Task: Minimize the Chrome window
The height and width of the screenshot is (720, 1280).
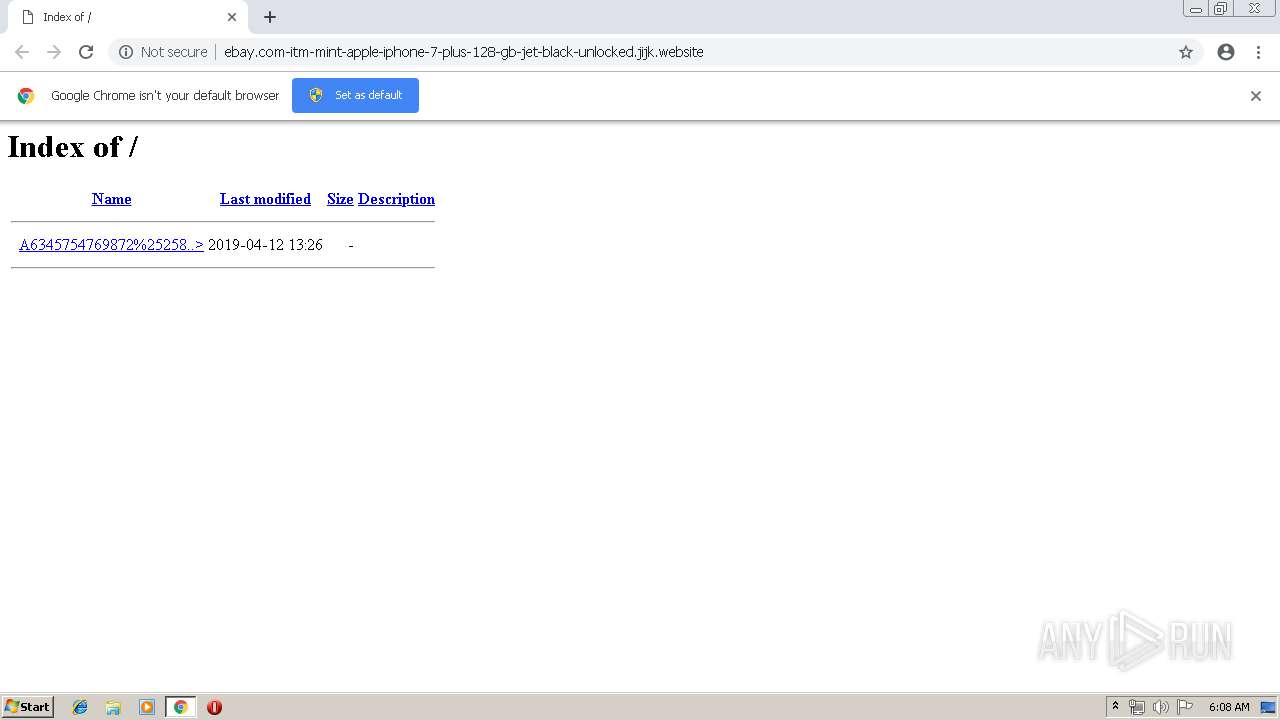Action: (1196, 8)
